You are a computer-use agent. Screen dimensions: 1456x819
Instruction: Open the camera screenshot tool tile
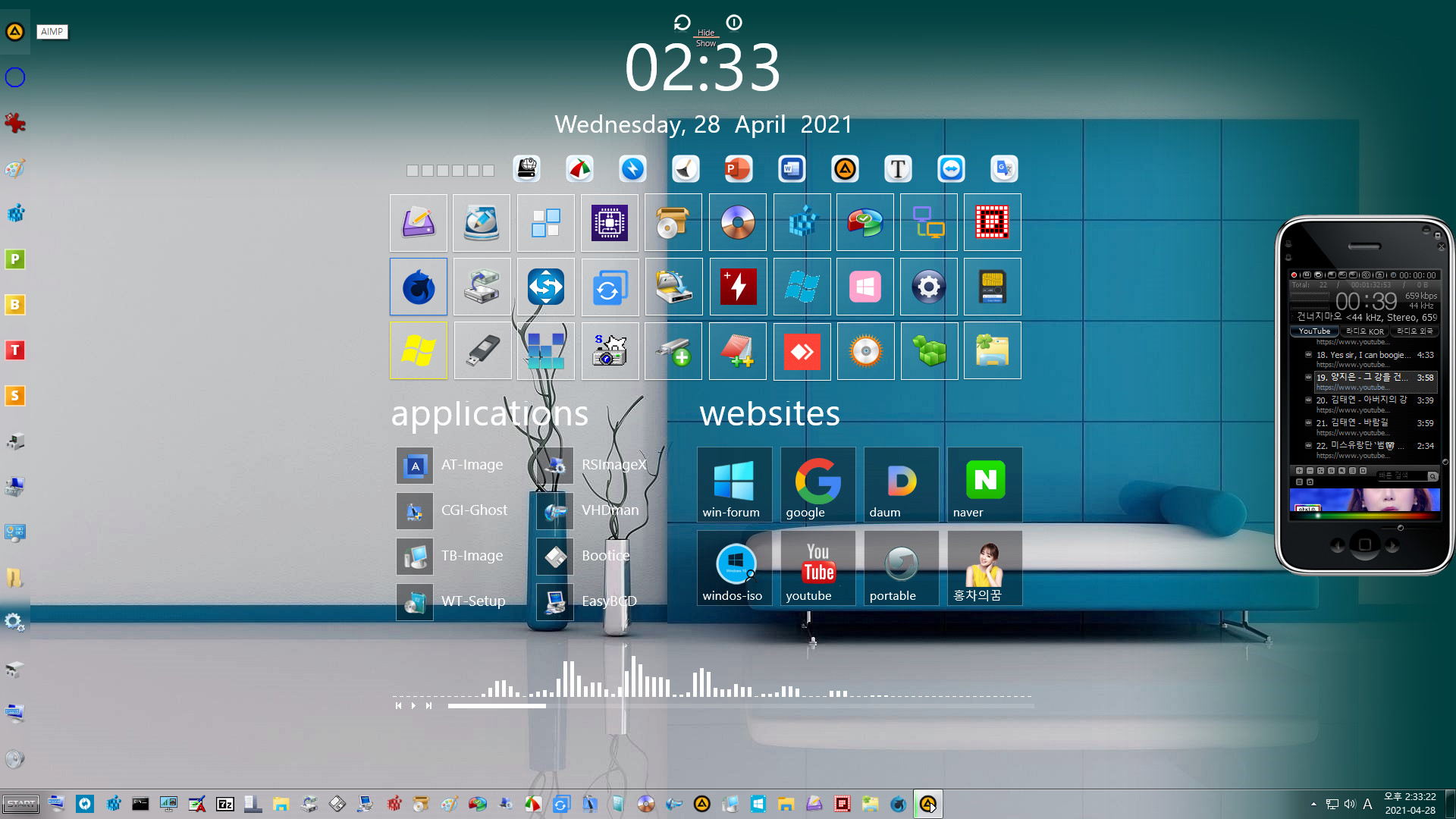coord(610,351)
